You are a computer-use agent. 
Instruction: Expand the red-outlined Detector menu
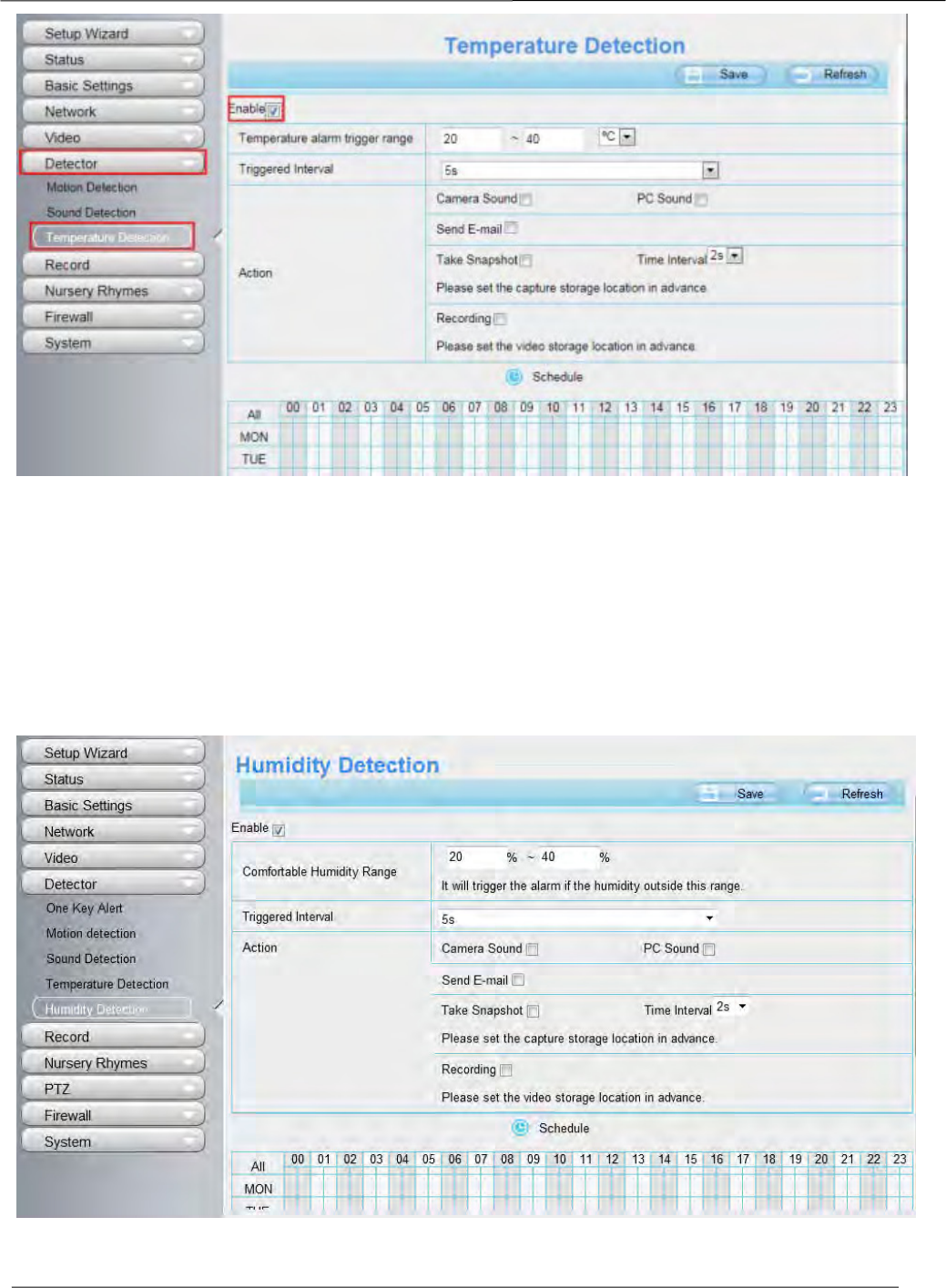112,164
